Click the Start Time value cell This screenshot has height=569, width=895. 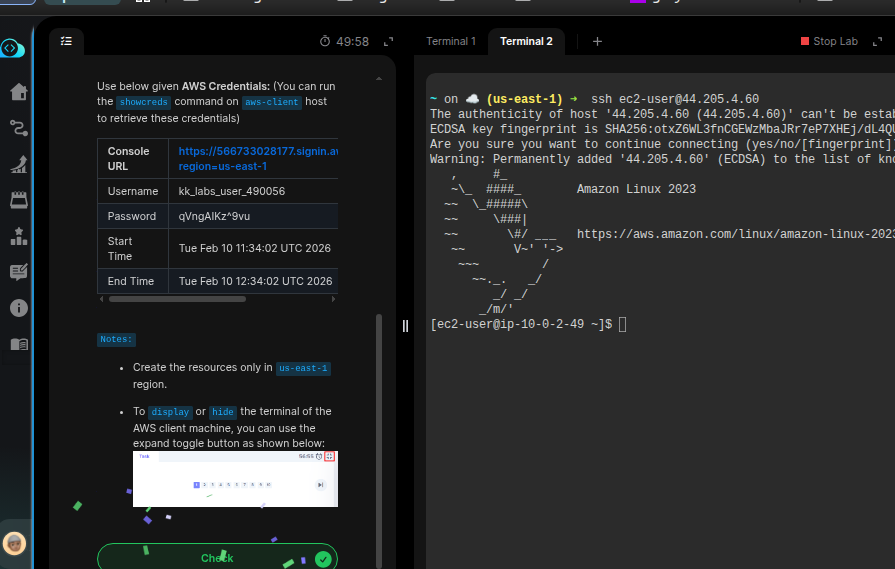(x=255, y=248)
